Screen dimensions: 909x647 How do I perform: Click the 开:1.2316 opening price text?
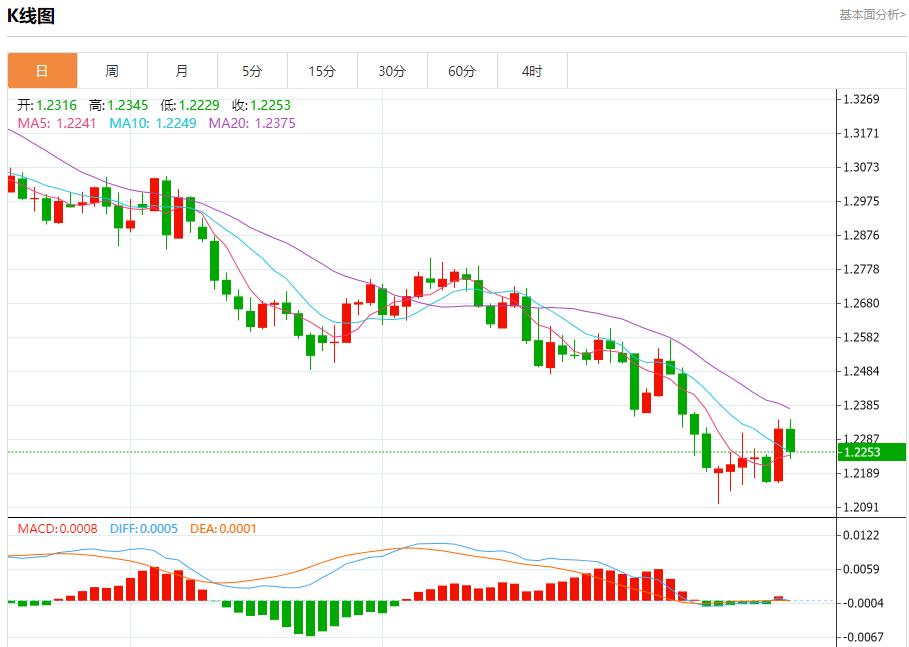point(48,105)
